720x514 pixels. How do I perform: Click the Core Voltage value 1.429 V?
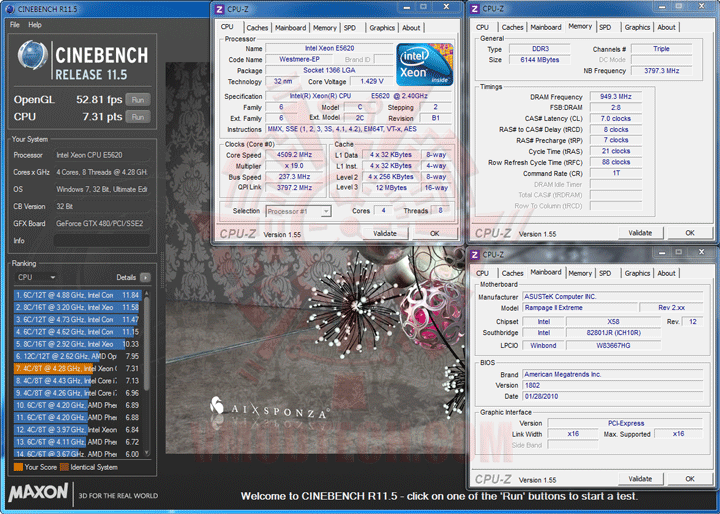pyautogui.click(x=371, y=81)
